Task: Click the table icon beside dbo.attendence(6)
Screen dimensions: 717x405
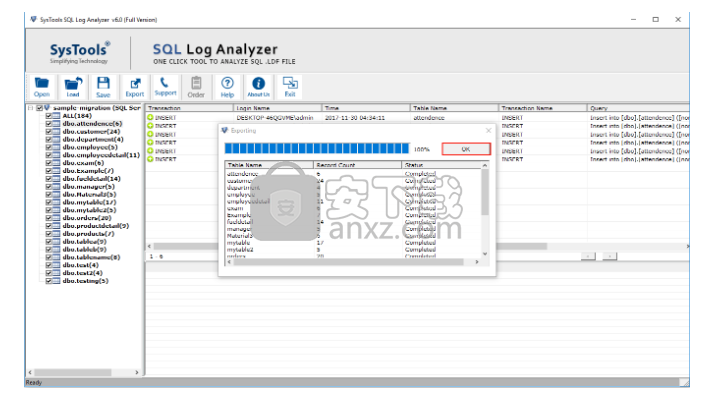Action: (x=56, y=124)
